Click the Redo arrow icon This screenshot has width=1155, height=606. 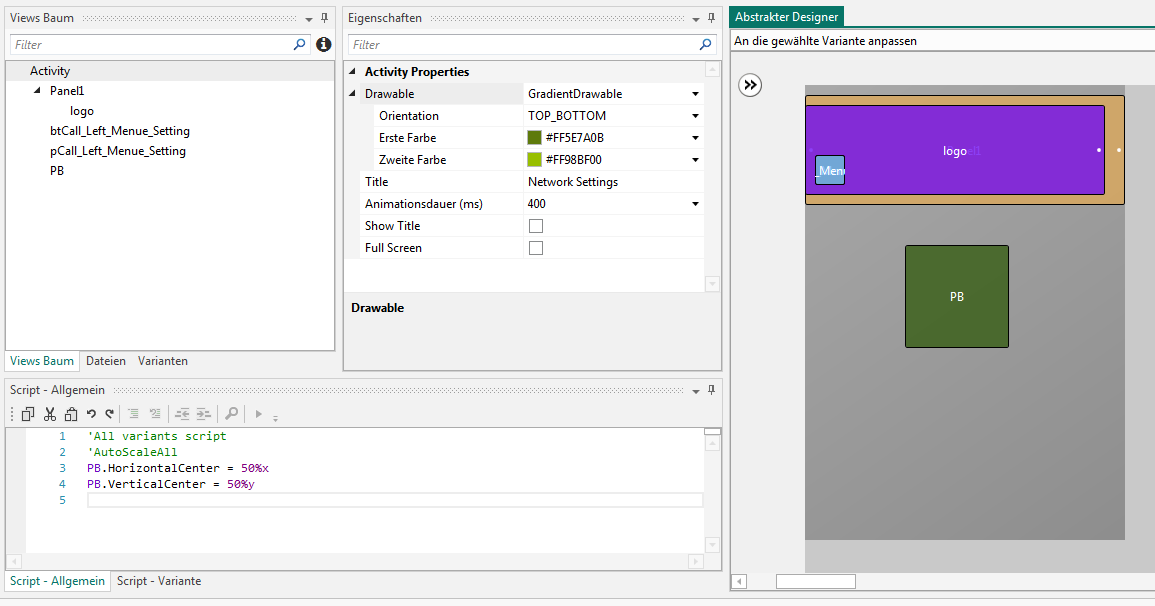pos(110,413)
